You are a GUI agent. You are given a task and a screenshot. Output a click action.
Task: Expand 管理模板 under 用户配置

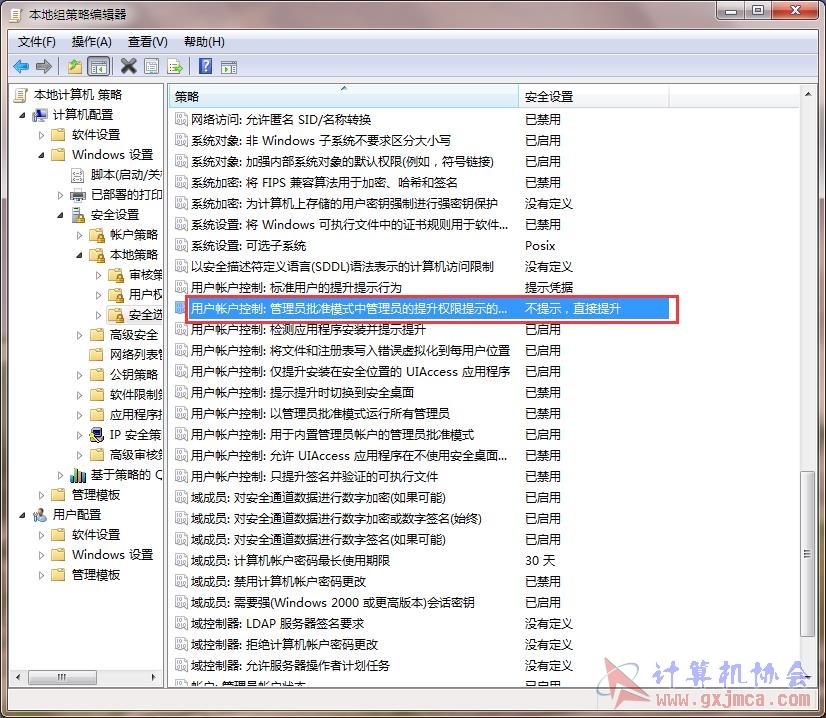click(x=42, y=575)
